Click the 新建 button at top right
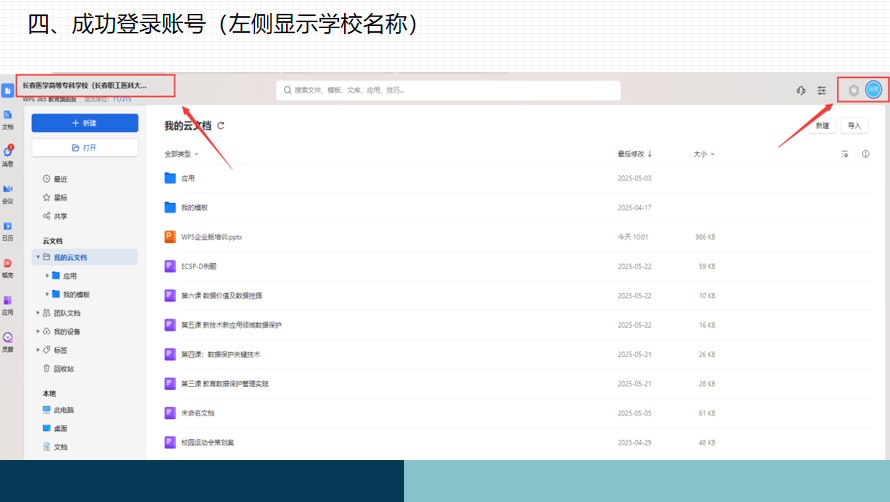890x502 pixels. (x=822, y=126)
